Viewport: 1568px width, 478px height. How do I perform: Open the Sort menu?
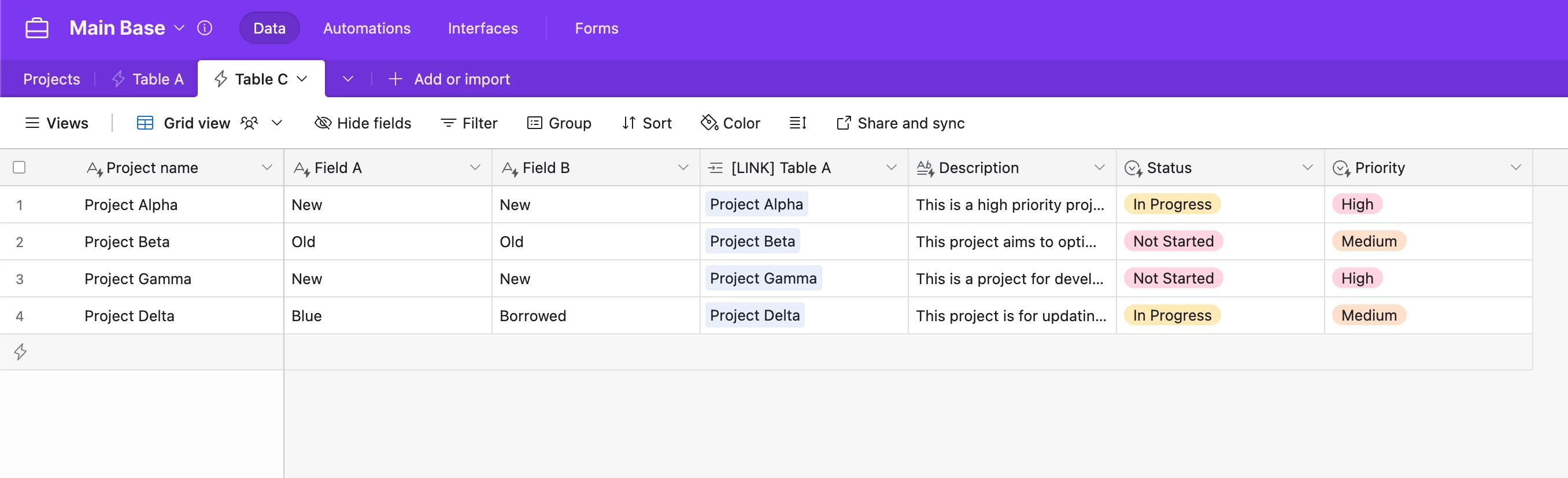[646, 123]
